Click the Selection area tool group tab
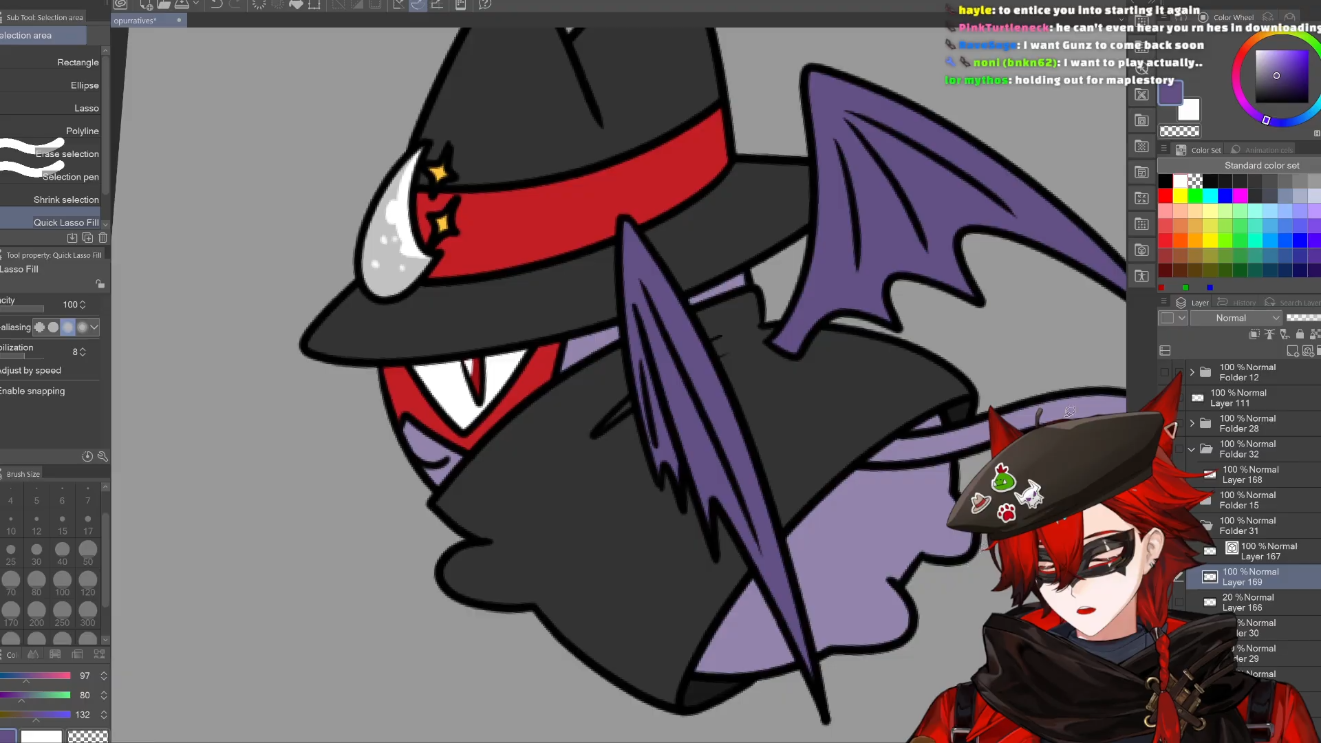 click(42, 36)
